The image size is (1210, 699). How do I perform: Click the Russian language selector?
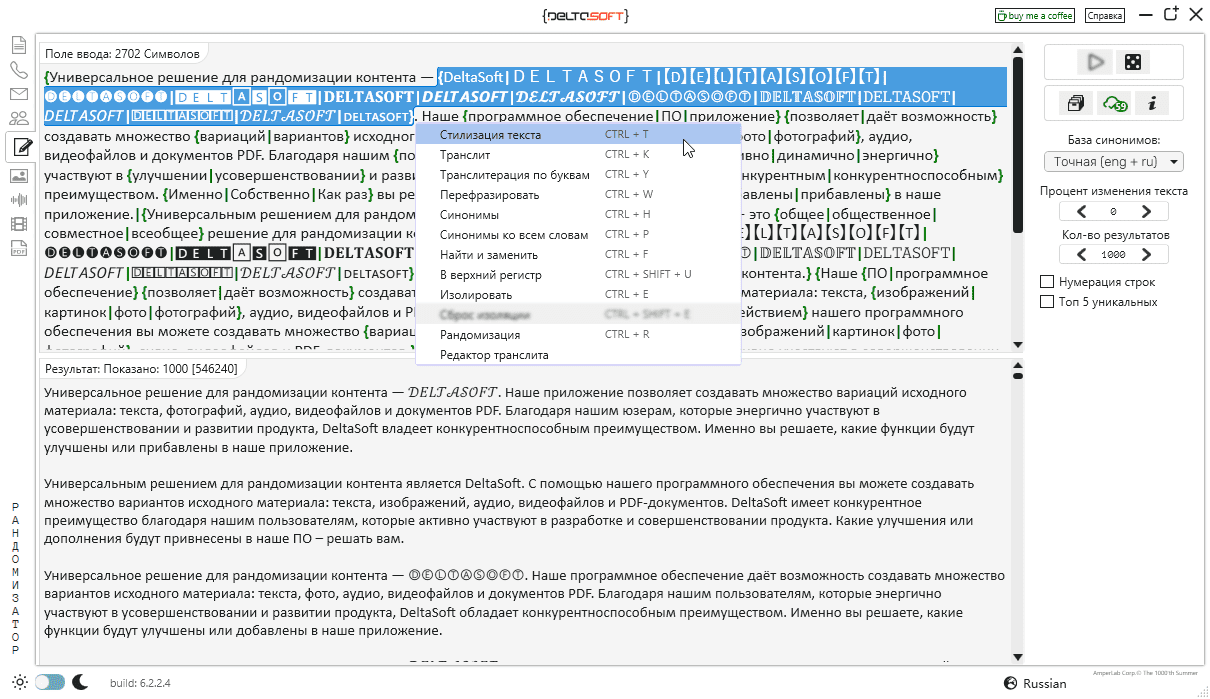click(x=1036, y=684)
